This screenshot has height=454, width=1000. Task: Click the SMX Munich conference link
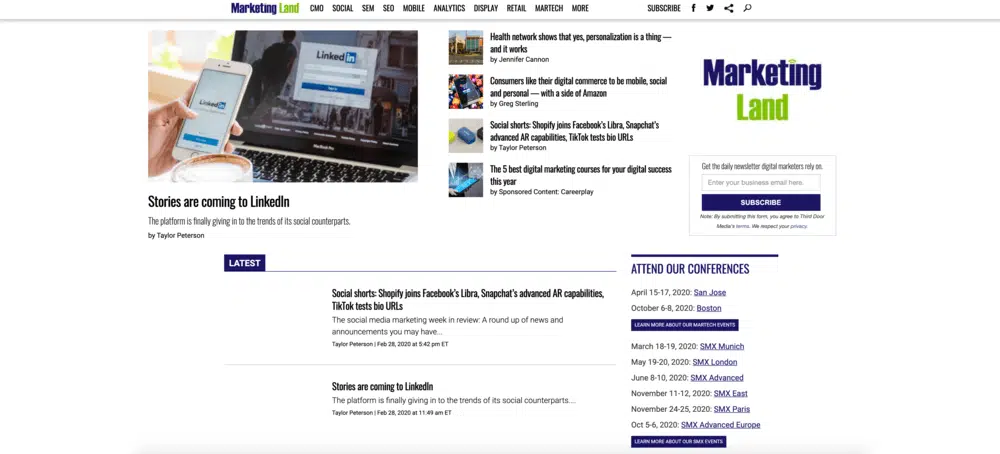tap(722, 347)
